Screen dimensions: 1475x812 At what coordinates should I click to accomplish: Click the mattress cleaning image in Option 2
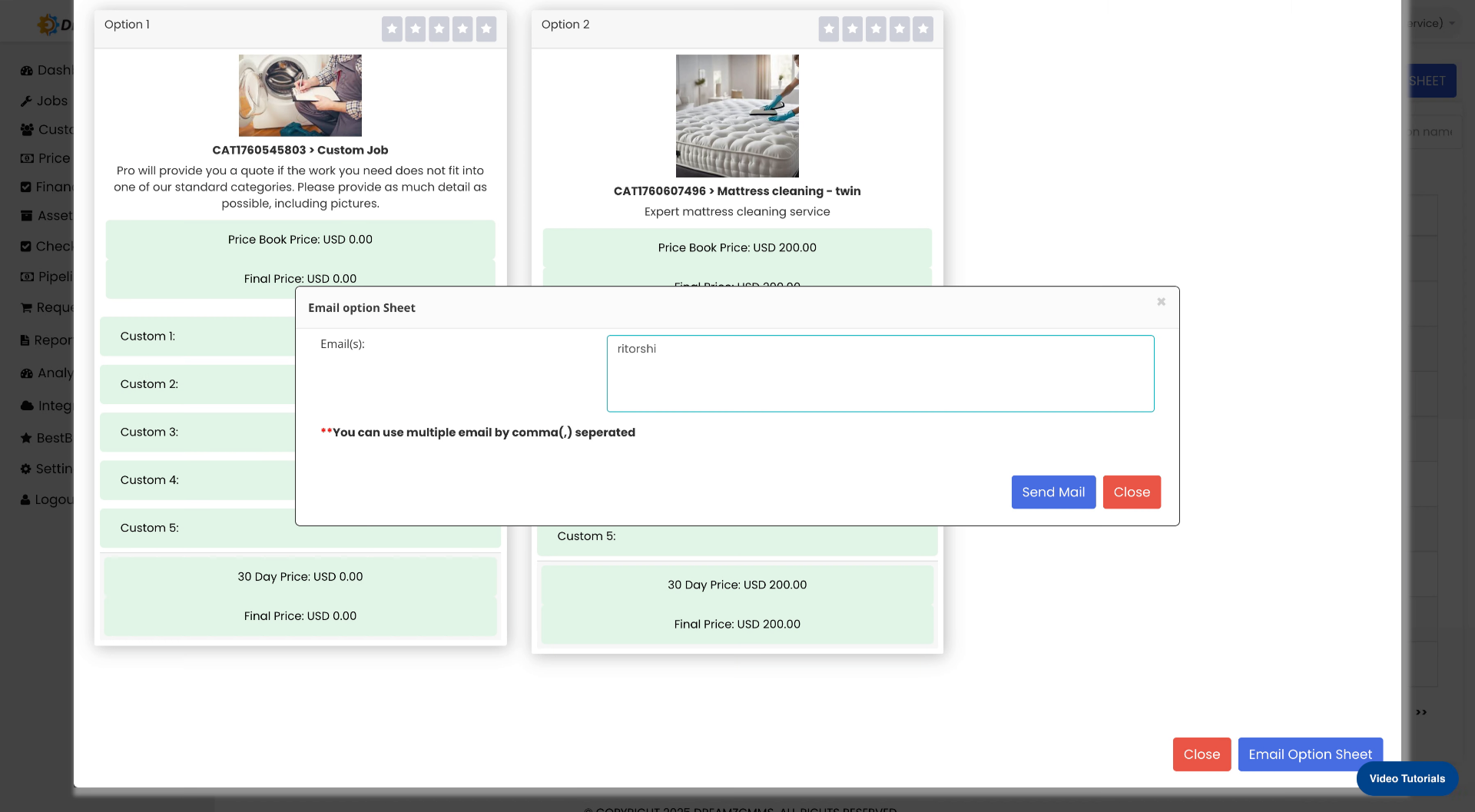coord(737,116)
